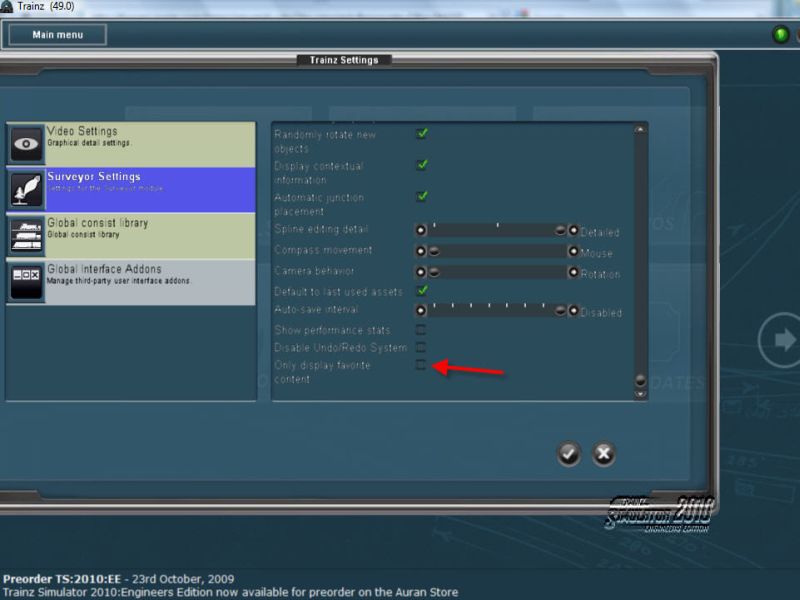This screenshot has width=800, height=600.
Task: Click the settings list scrollbar thumb
Action: (640, 380)
